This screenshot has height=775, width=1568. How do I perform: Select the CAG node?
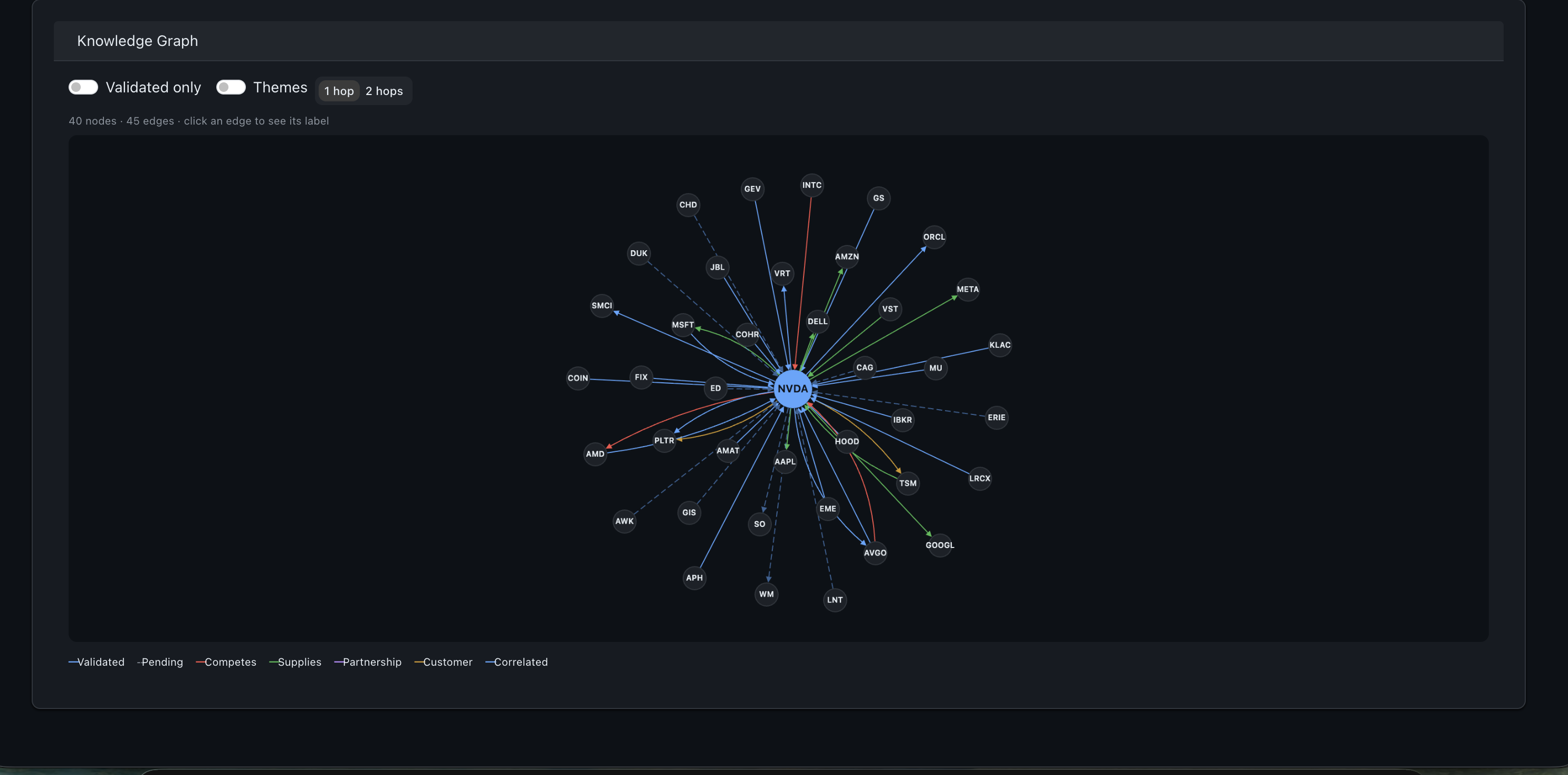pos(864,367)
